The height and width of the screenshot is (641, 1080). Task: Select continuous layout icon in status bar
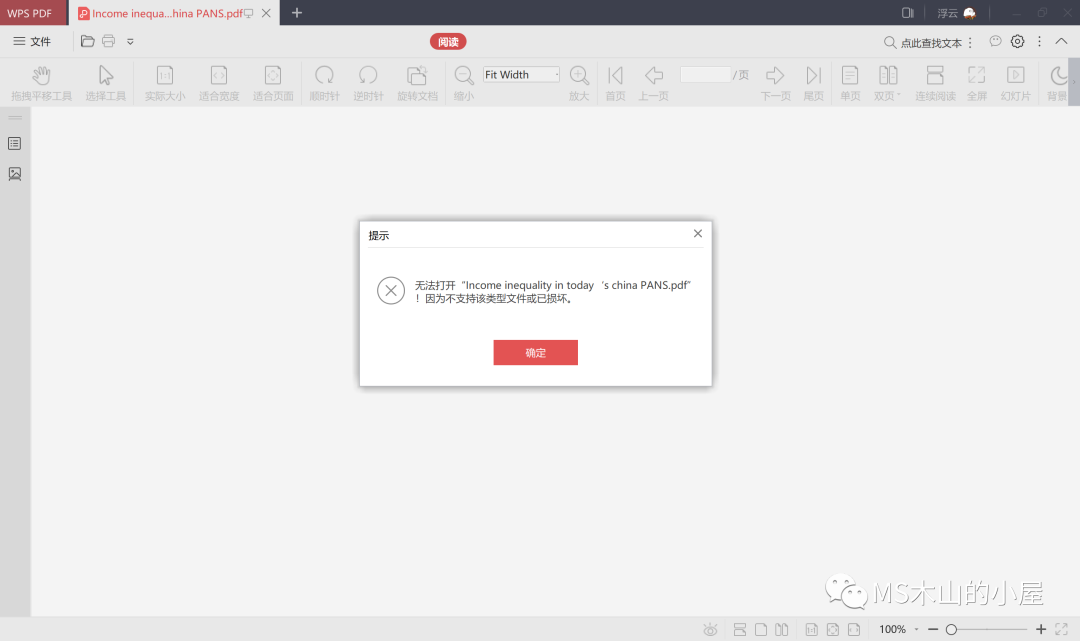pos(740,629)
